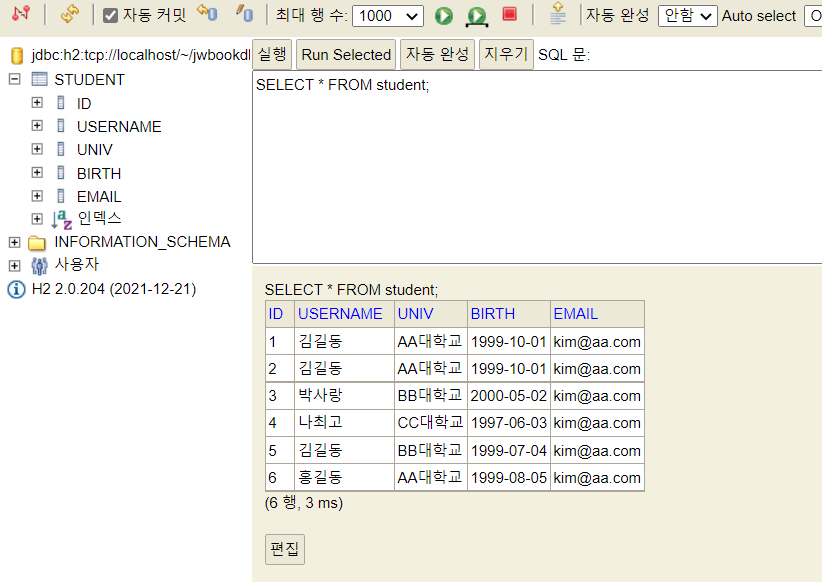Click inside the SQL statement text area
The height and width of the screenshot is (582, 822).
pos(537,167)
